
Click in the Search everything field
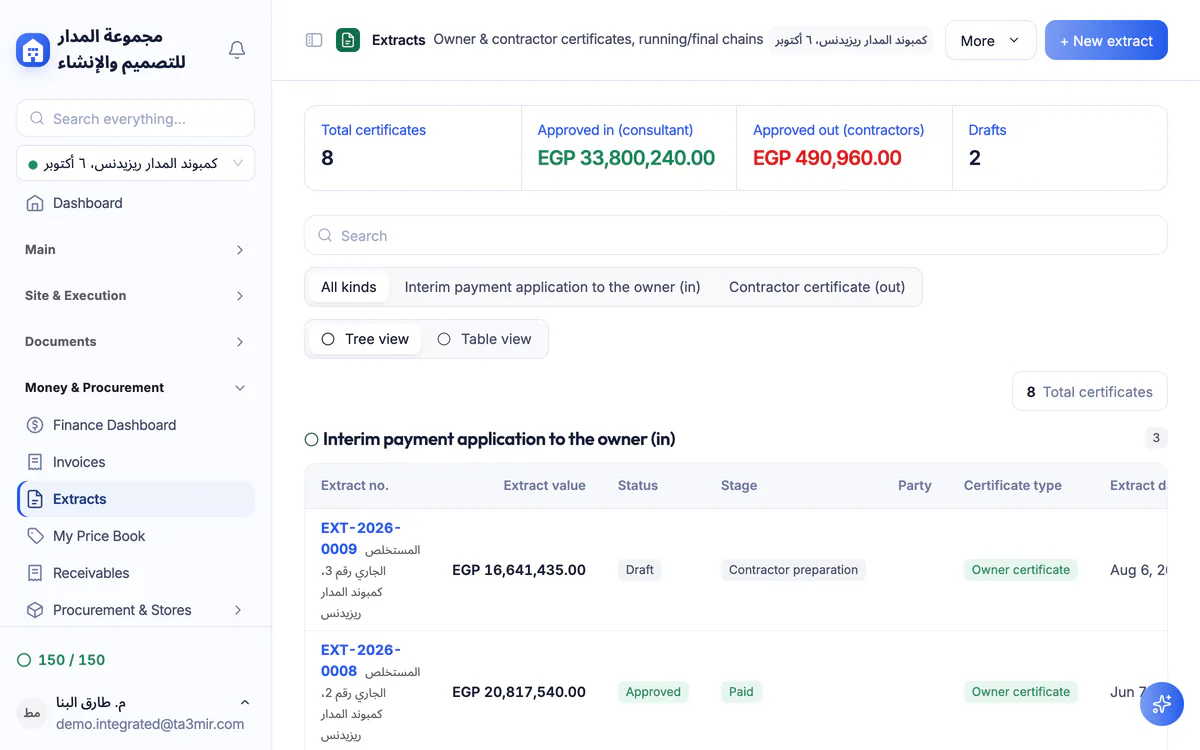tap(135, 118)
